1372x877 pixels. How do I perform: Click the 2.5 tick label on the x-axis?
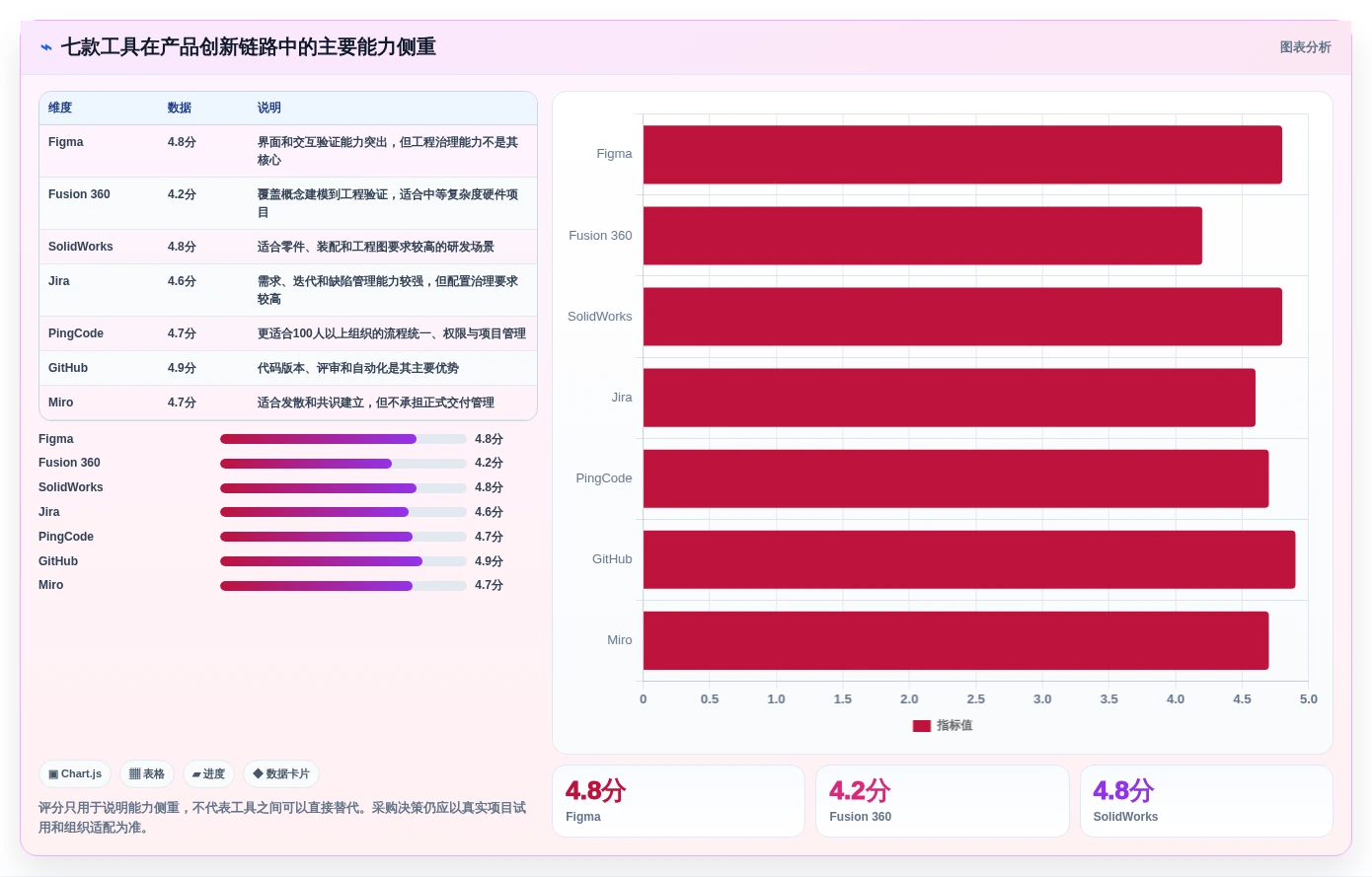tap(975, 699)
